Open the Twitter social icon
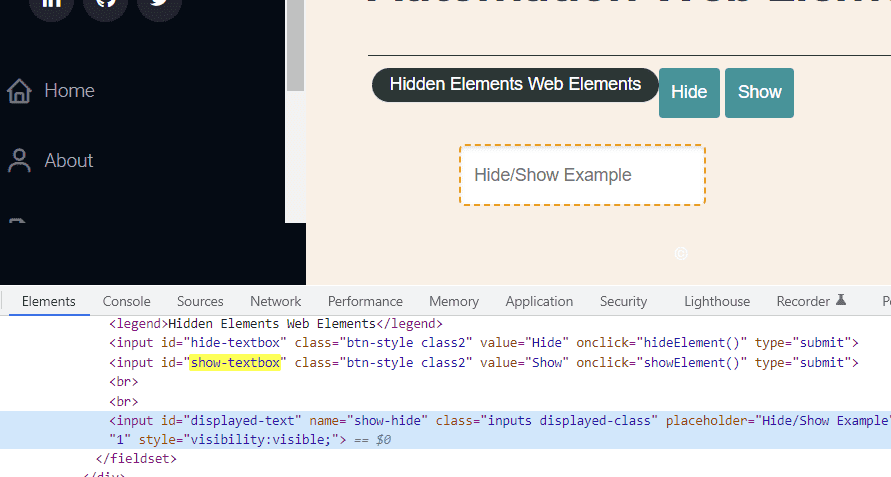The width and height of the screenshot is (891, 477). pyautogui.click(x=159, y=6)
